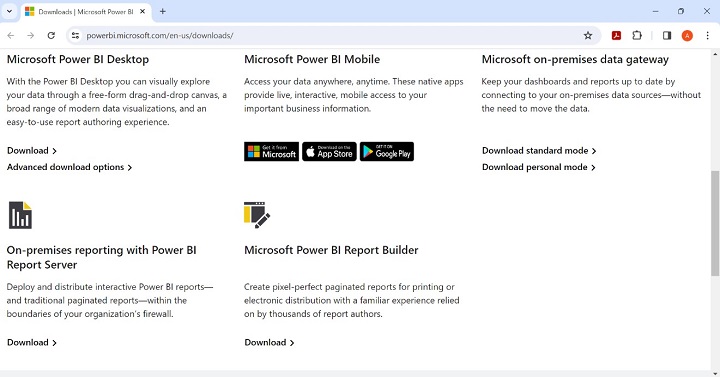Open the Chrome profile avatar
720x377 pixels.
coord(687,35)
